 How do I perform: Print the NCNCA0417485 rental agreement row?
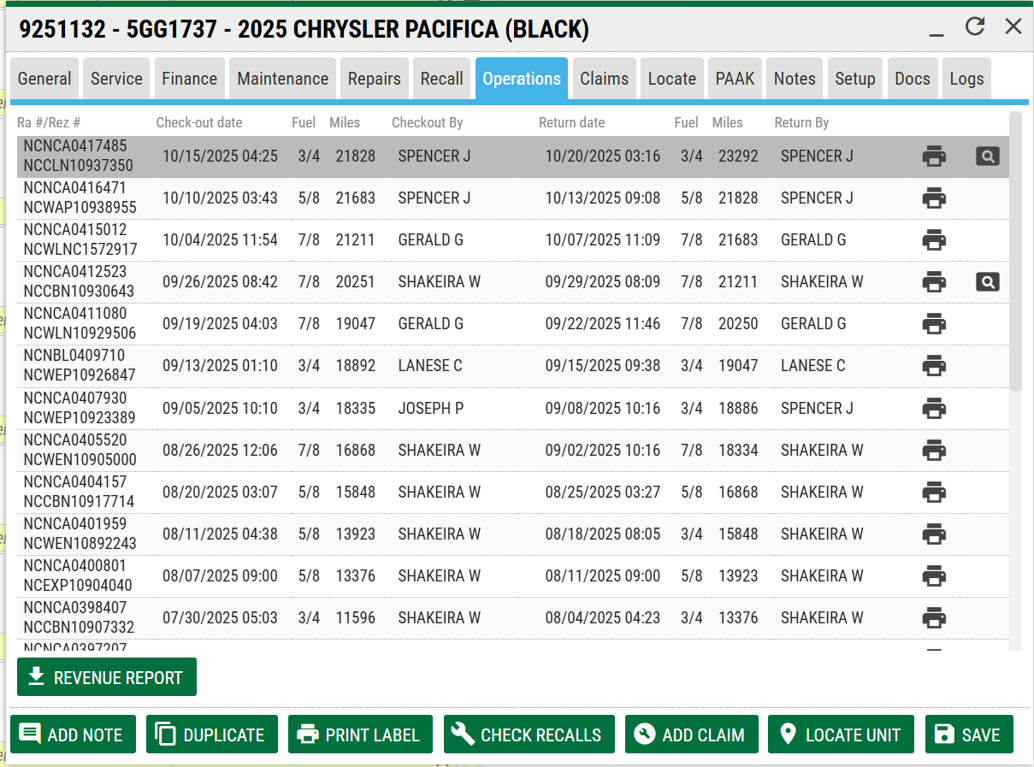[x=934, y=156]
